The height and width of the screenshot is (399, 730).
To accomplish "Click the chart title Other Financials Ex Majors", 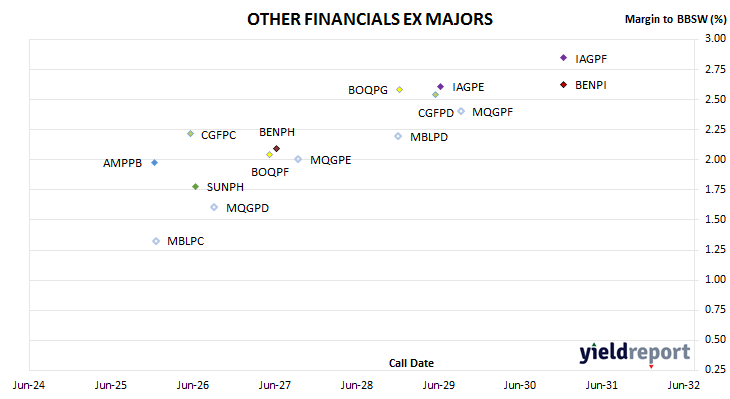I will 370,19.
